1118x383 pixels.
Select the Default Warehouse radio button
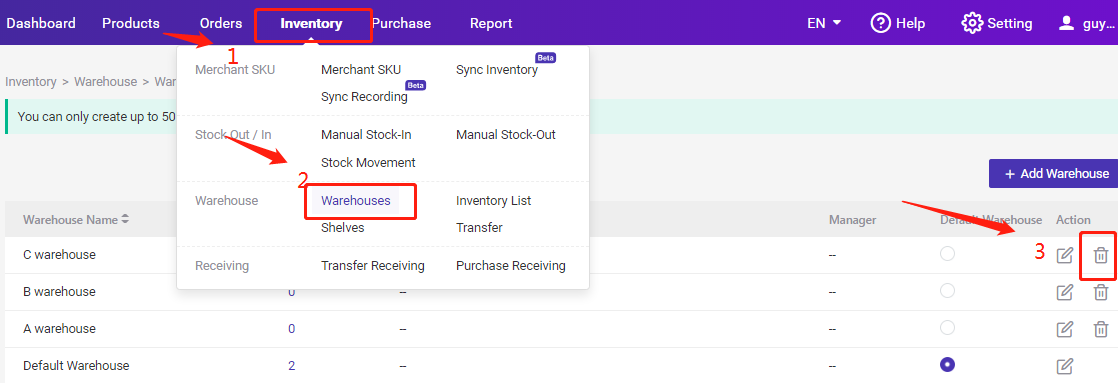click(x=947, y=364)
